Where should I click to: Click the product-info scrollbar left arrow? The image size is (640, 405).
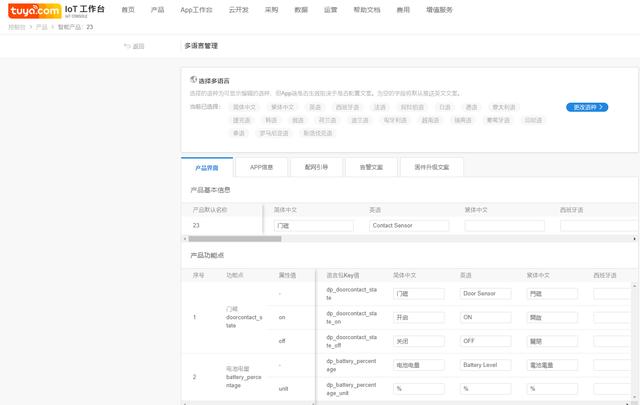(185, 239)
